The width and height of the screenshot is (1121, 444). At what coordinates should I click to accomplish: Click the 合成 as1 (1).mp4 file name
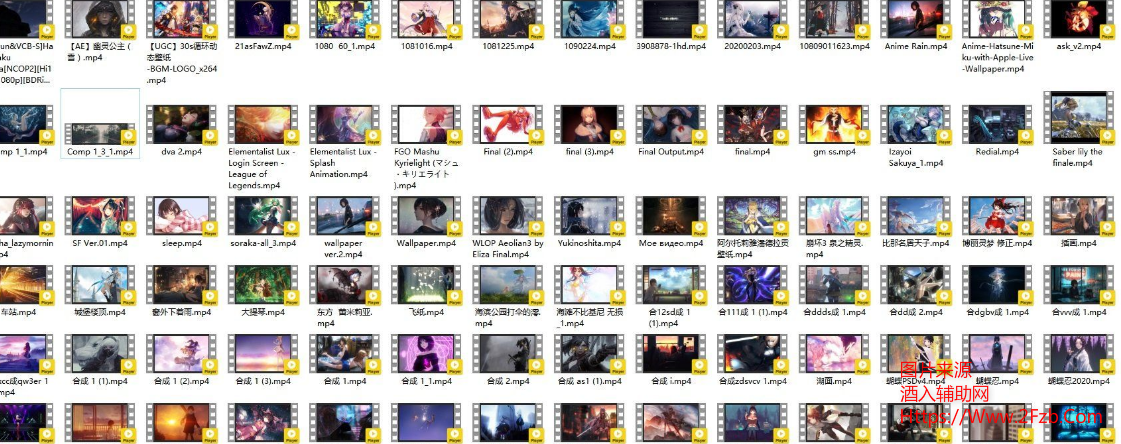[590, 381]
